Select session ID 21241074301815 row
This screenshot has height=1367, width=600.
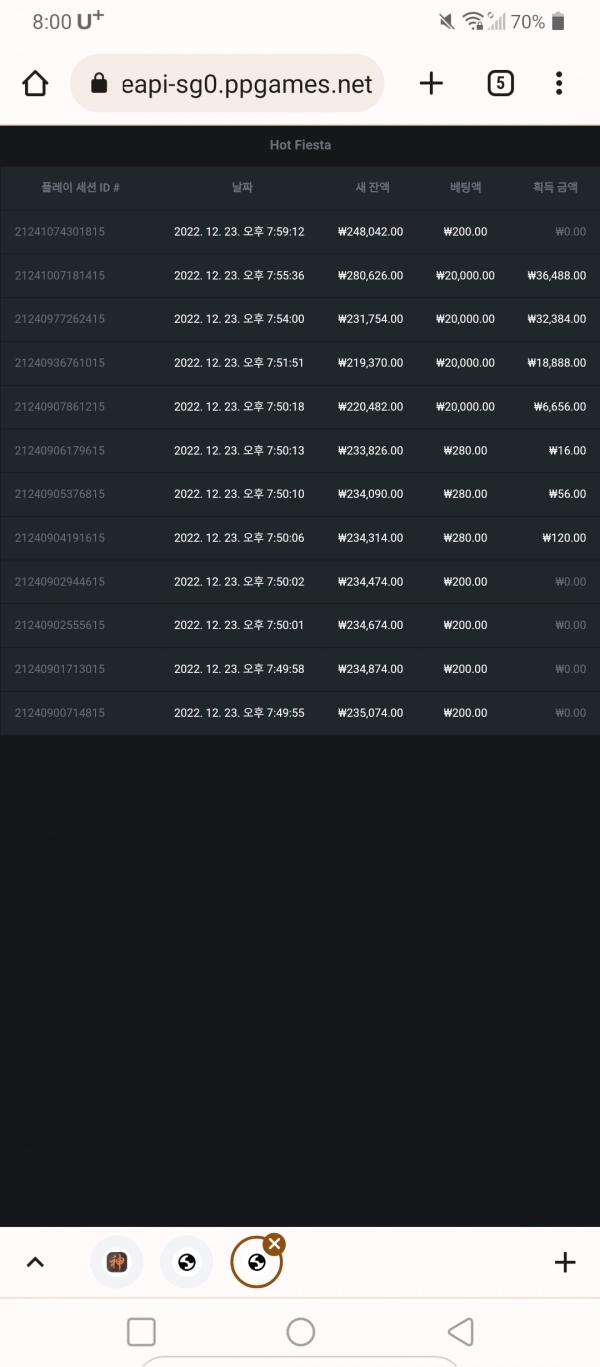(300, 232)
